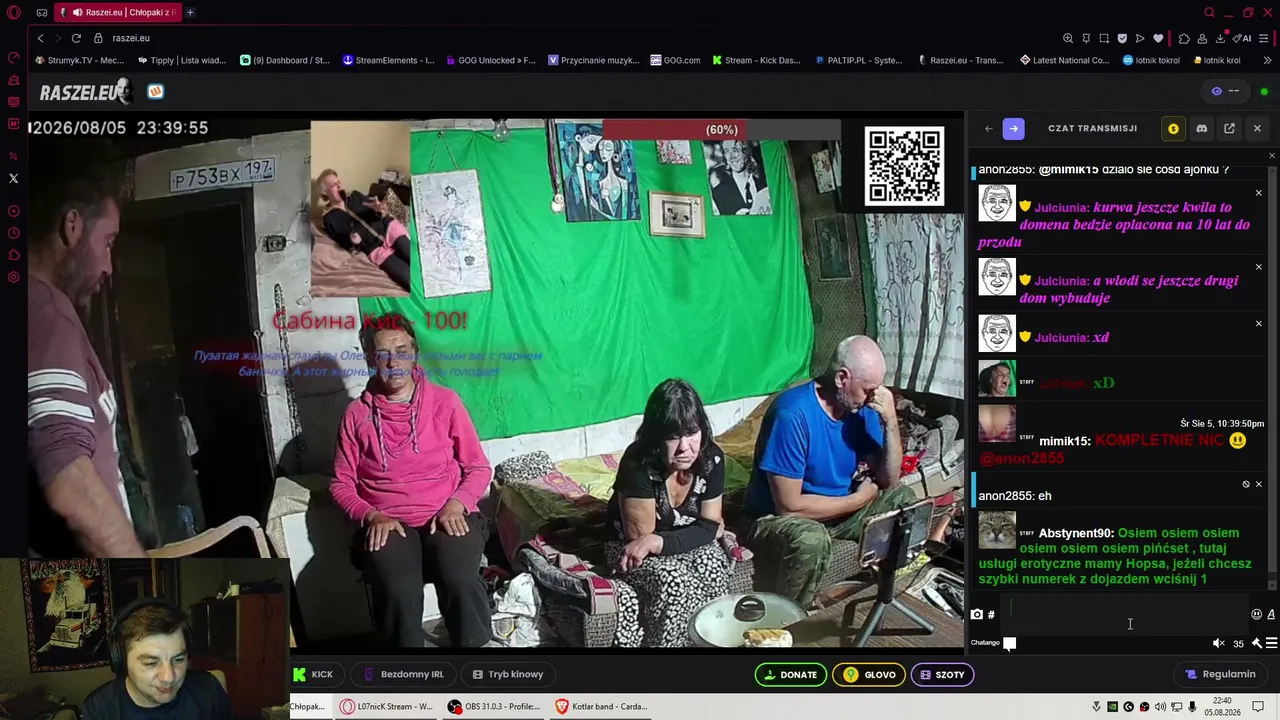This screenshot has width=1280, height=720.
Task: Open the browser downloads icon
Action: (x=1221, y=38)
